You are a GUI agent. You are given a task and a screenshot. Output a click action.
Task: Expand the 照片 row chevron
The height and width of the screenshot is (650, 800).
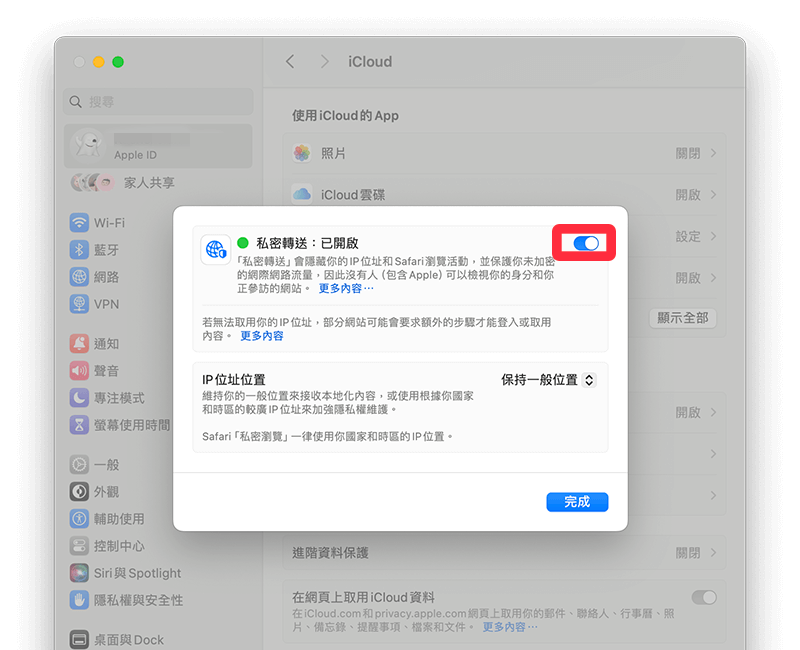[x=713, y=153]
